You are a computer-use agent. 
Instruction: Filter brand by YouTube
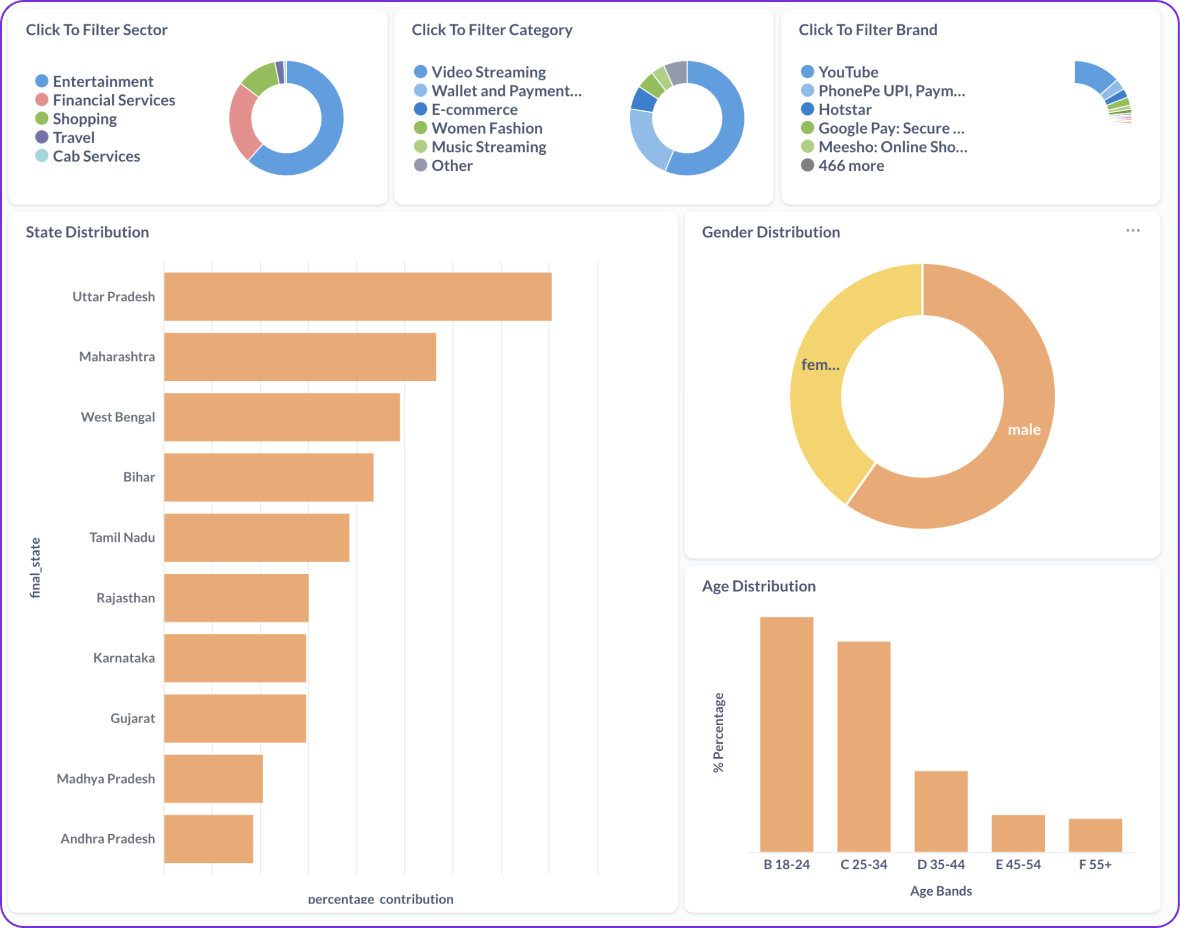coord(848,72)
